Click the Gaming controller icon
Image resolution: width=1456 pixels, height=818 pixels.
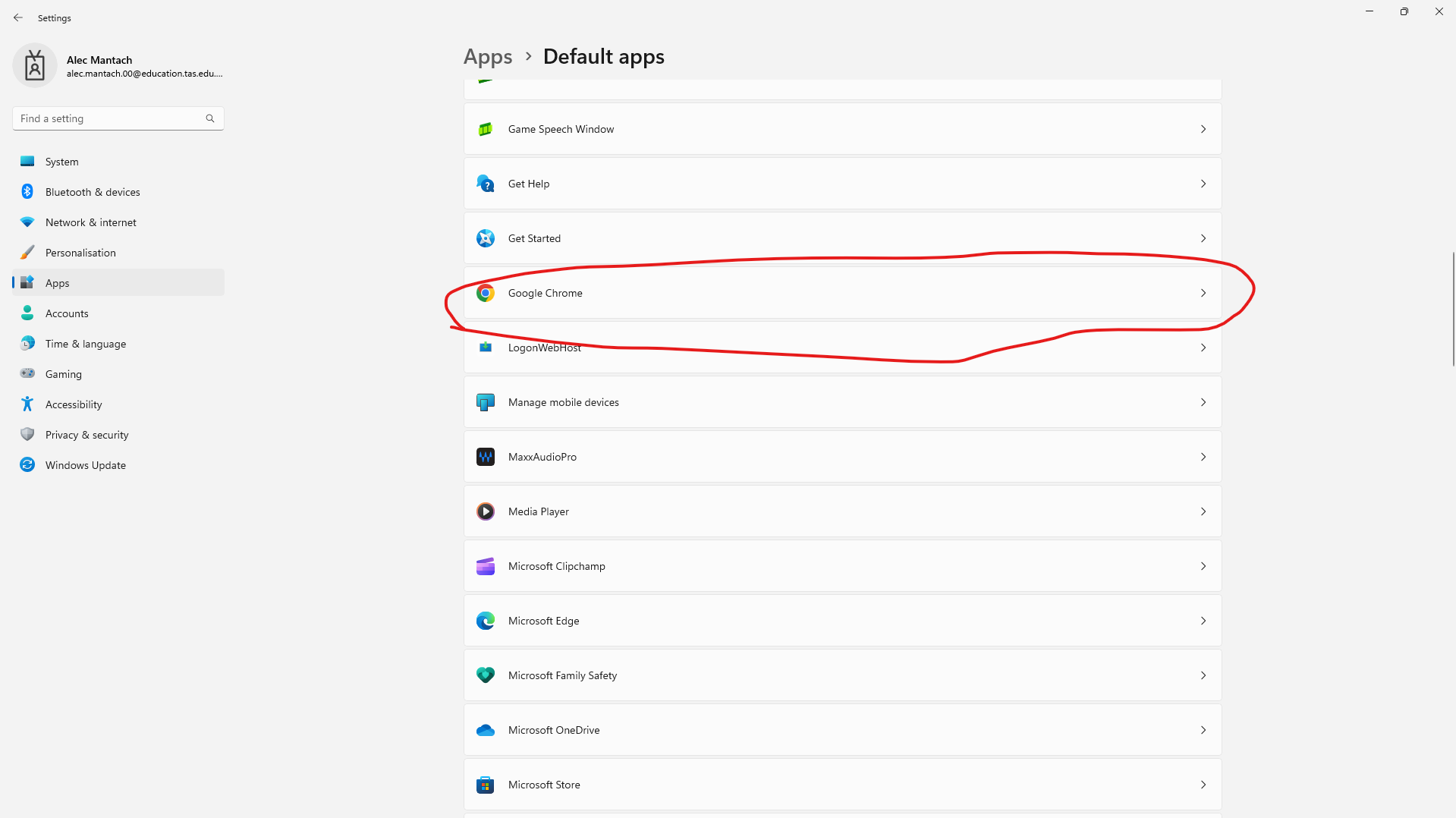point(27,374)
